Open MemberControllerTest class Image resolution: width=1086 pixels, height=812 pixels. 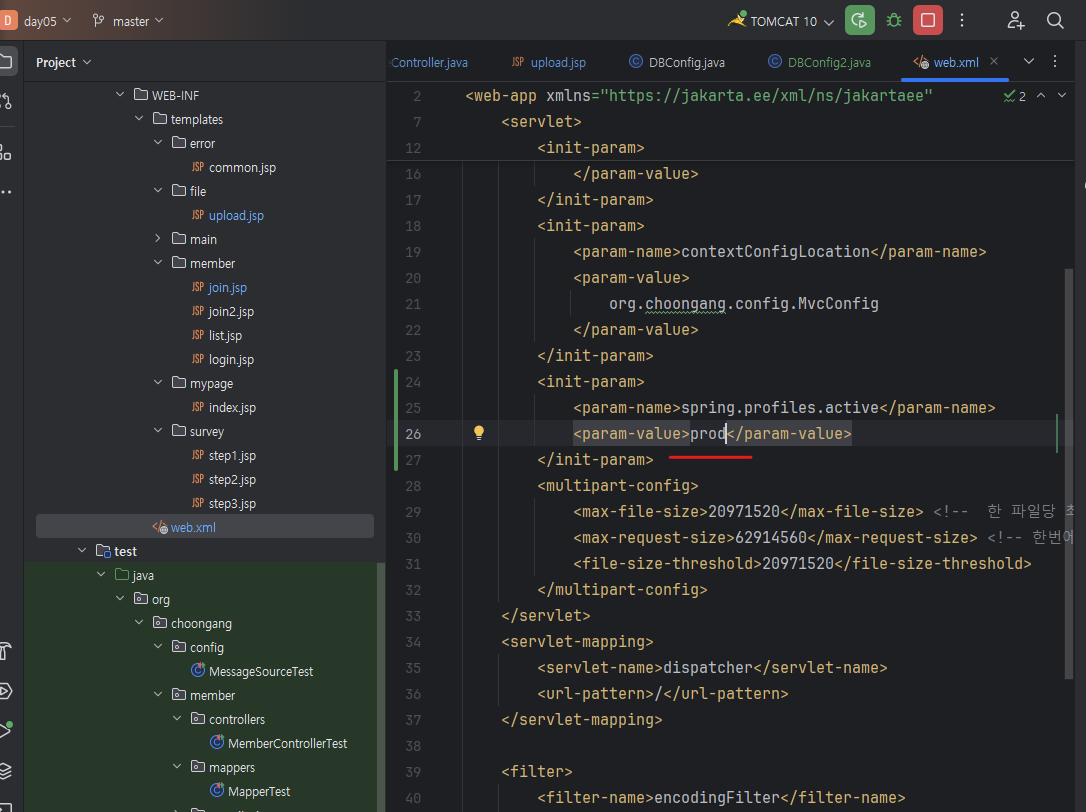point(287,743)
